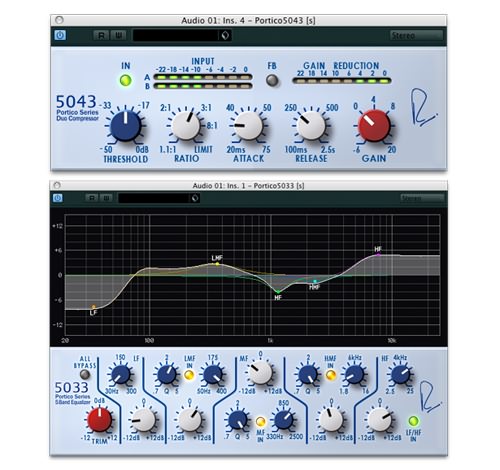Enable Write automation (W) in Portico5033 window
The width and height of the screenshot is (500, 470).
pos(107,198)
